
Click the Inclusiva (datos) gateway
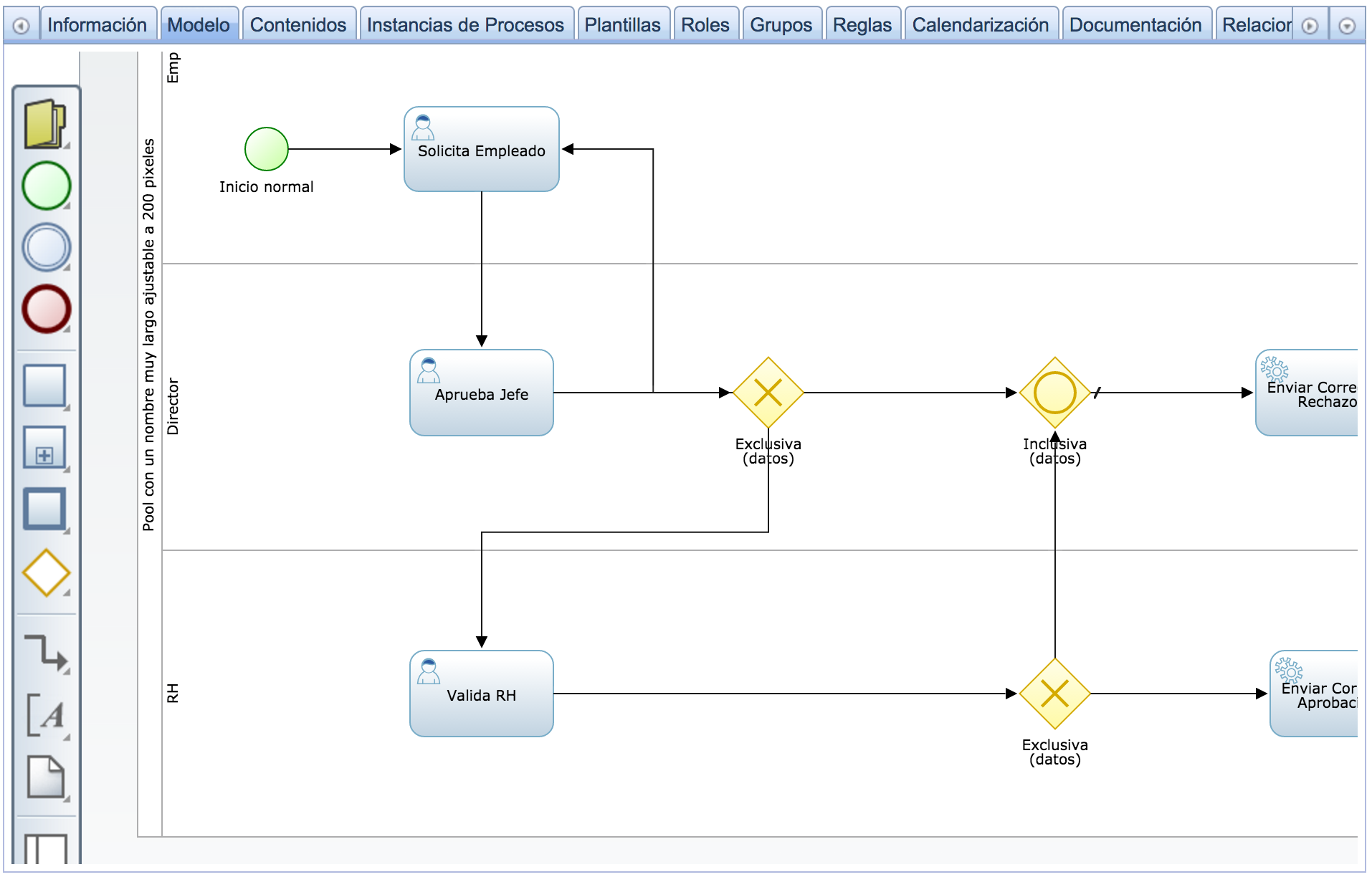pos(1055,393)
